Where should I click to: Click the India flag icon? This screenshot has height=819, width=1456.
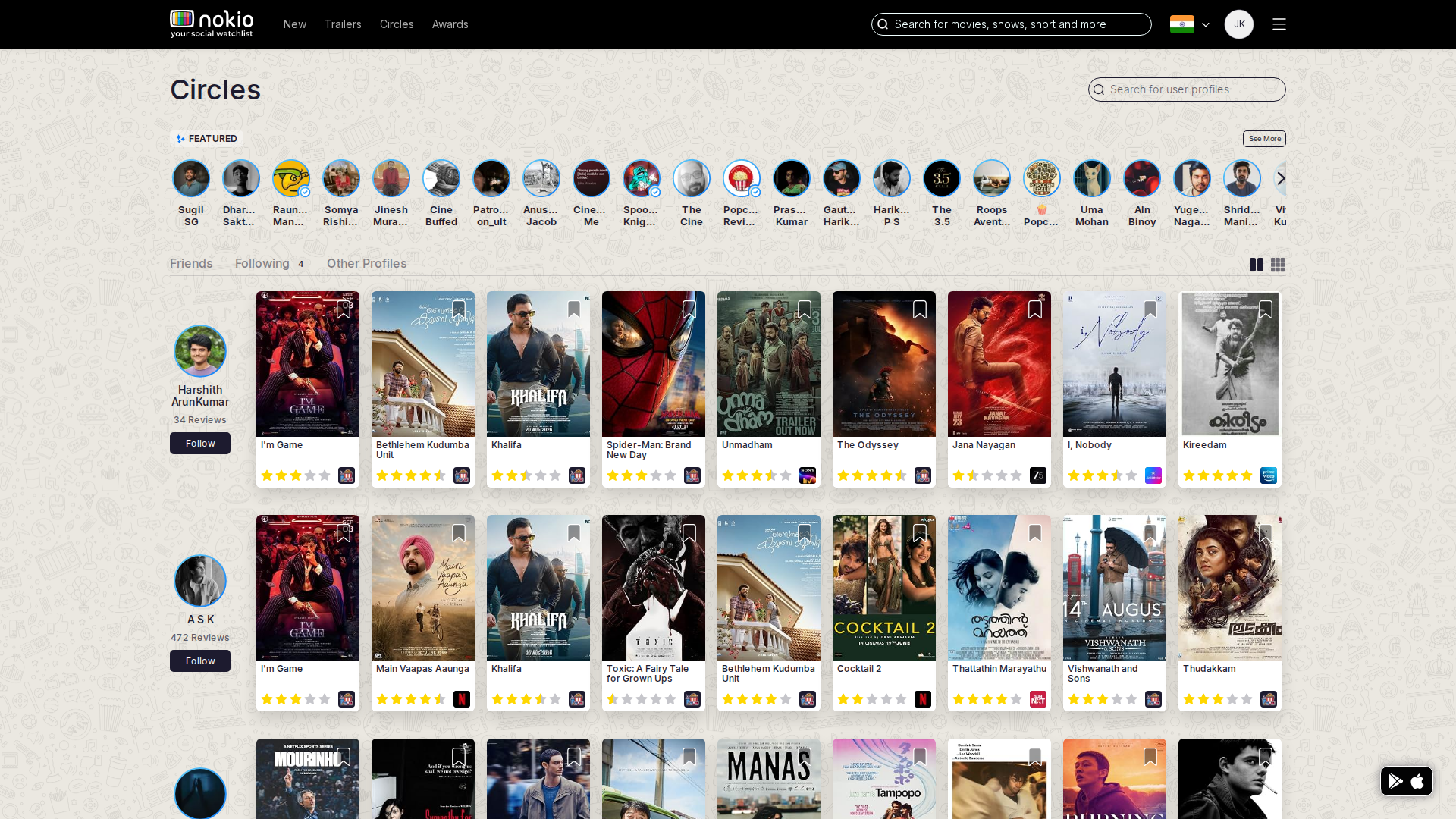click(1182, 24)
